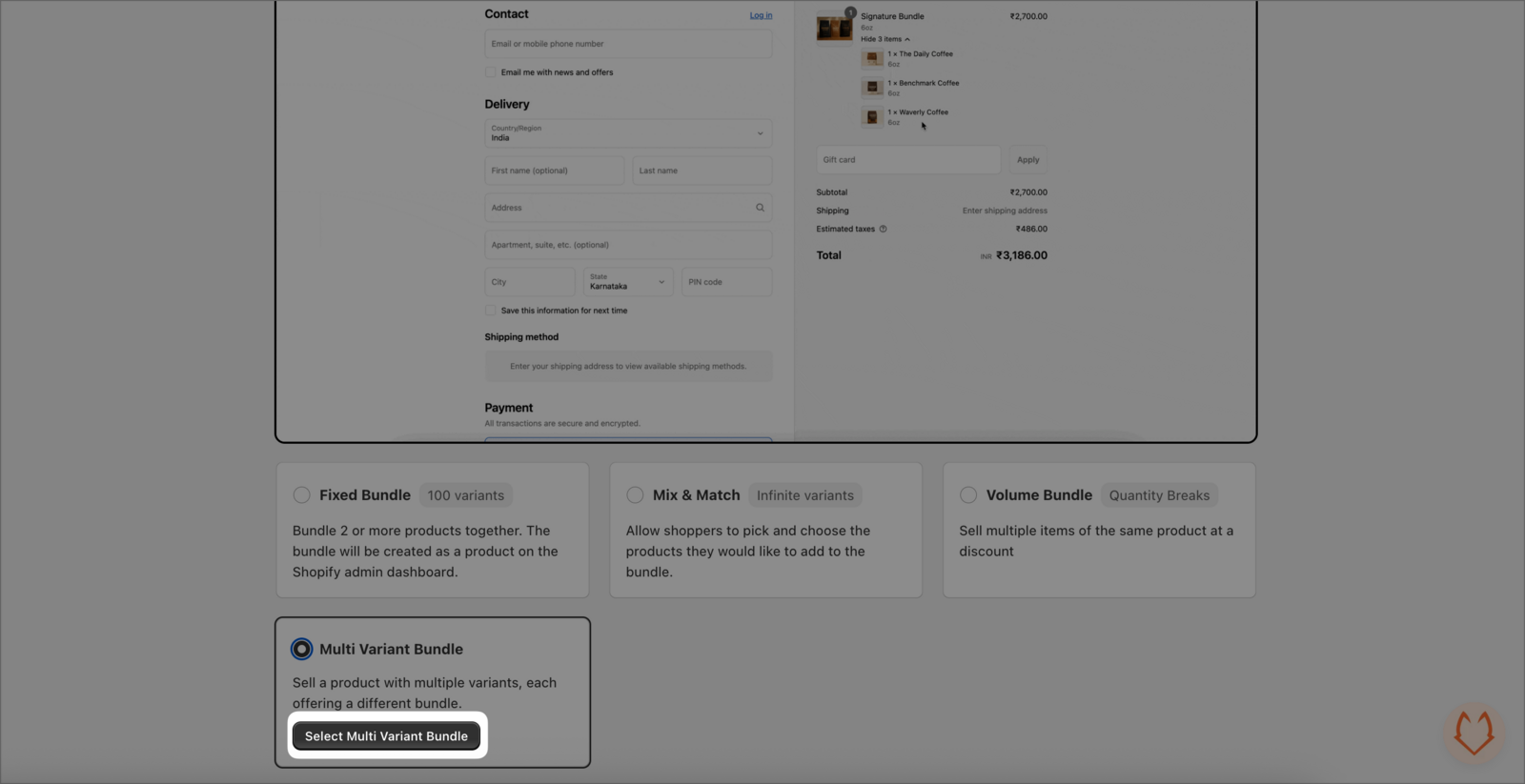
Task: Choose the Volume Bundle radio option
Action: click(968, 495)
